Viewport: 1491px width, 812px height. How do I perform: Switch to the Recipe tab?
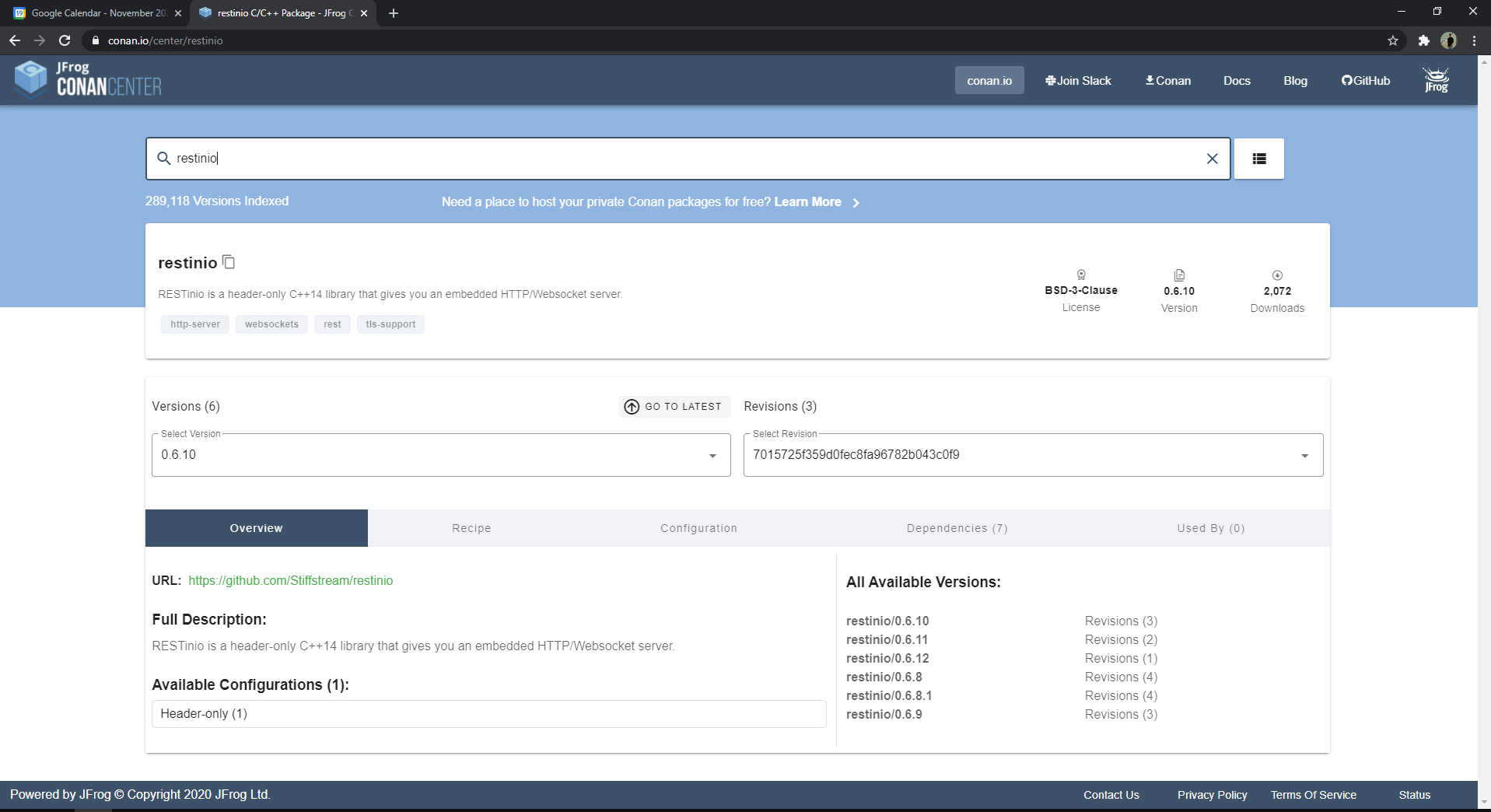(x=471, y=528)
